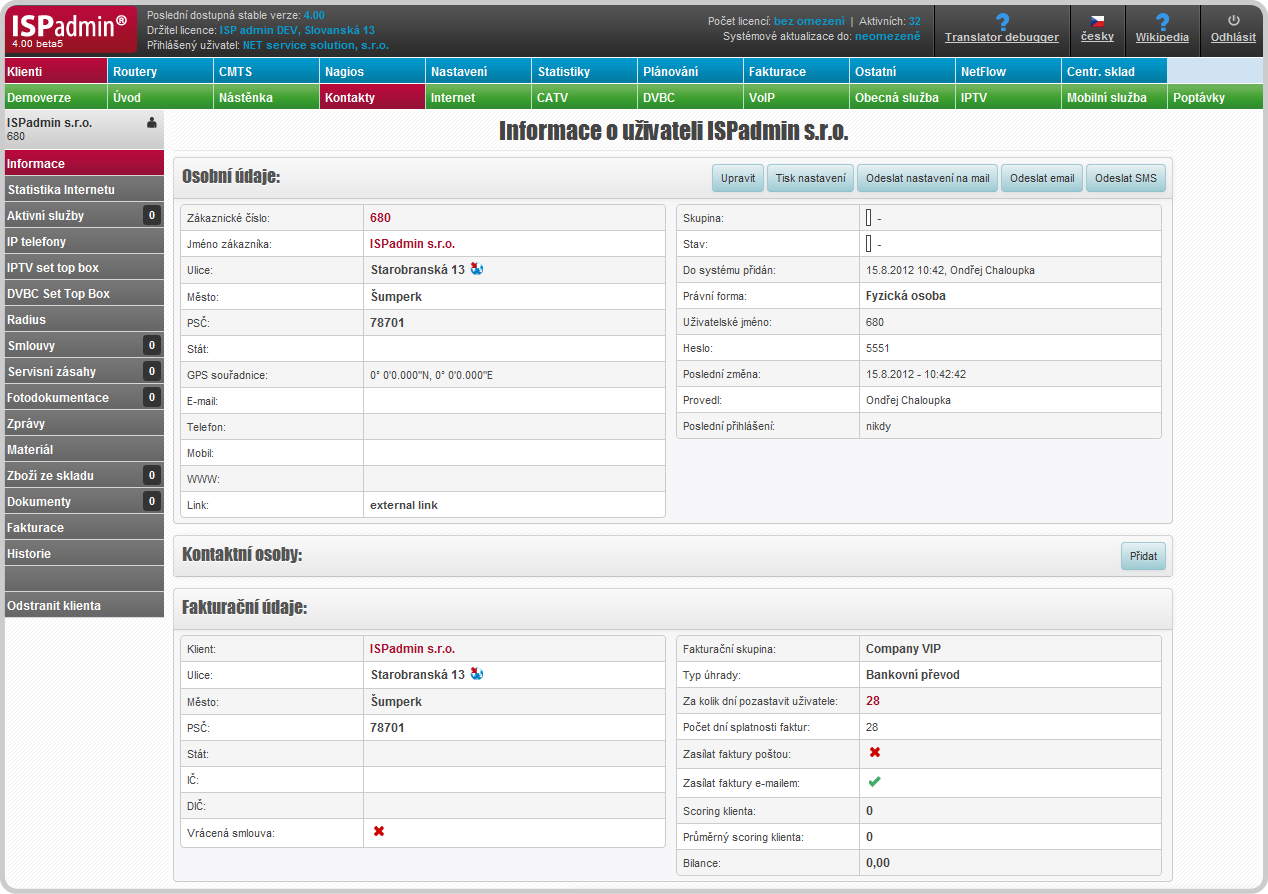Click the stable version 4.00 link
The height and width of the screenshot is (894, 1268).
click(314, 15)
